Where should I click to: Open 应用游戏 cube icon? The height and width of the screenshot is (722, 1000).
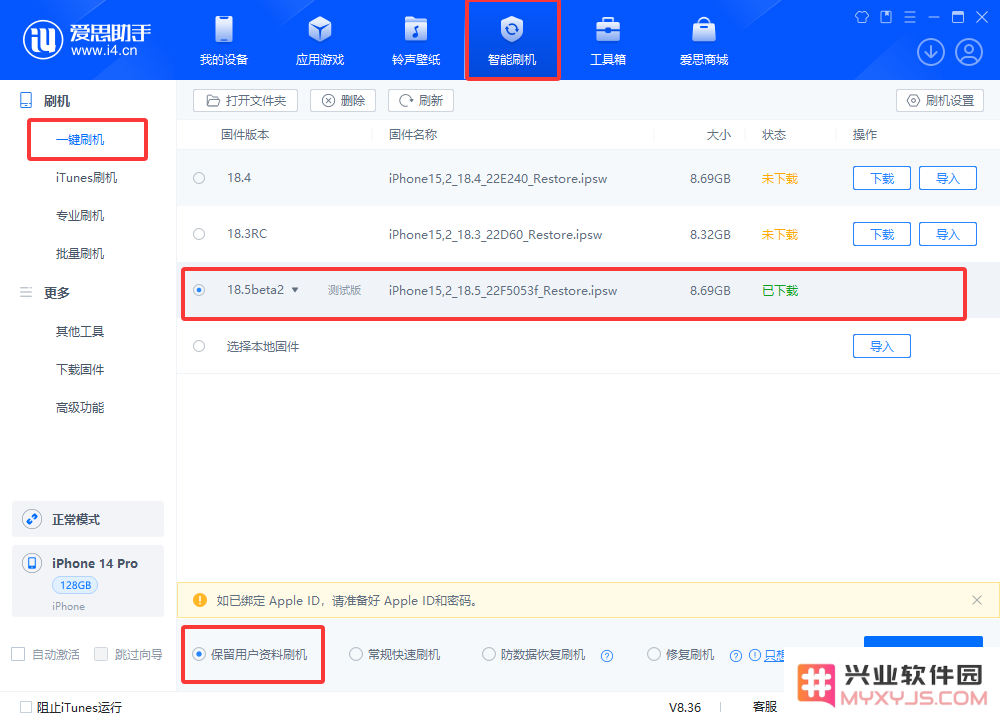[320, 29]
